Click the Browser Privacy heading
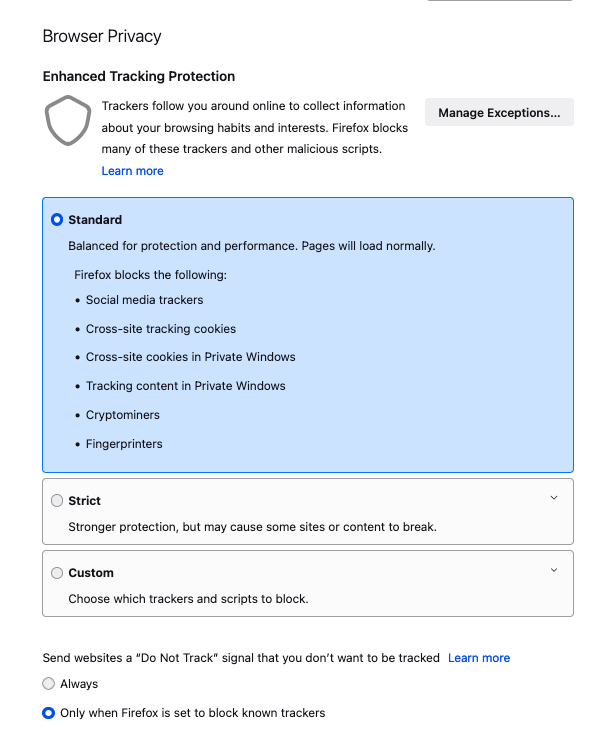This screenshot has height=747, width=616. (x=102, y=37)
